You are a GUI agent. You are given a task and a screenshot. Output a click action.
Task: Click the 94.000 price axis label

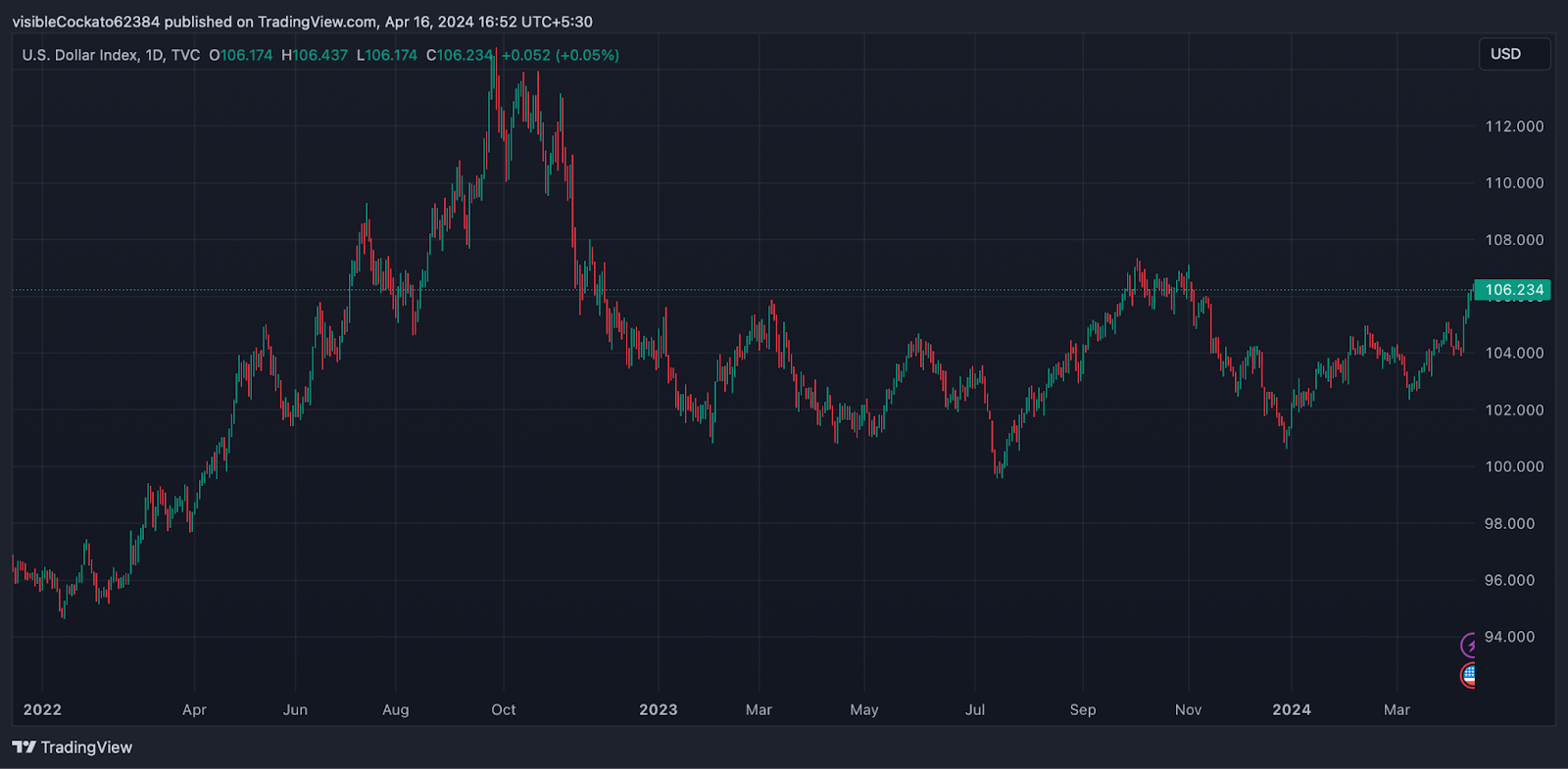(x=1510, y=637)
